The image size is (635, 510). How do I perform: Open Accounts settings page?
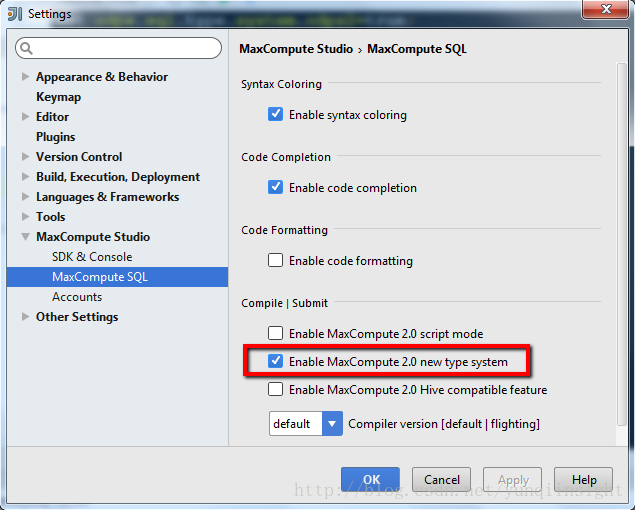[x=77, y=297]
